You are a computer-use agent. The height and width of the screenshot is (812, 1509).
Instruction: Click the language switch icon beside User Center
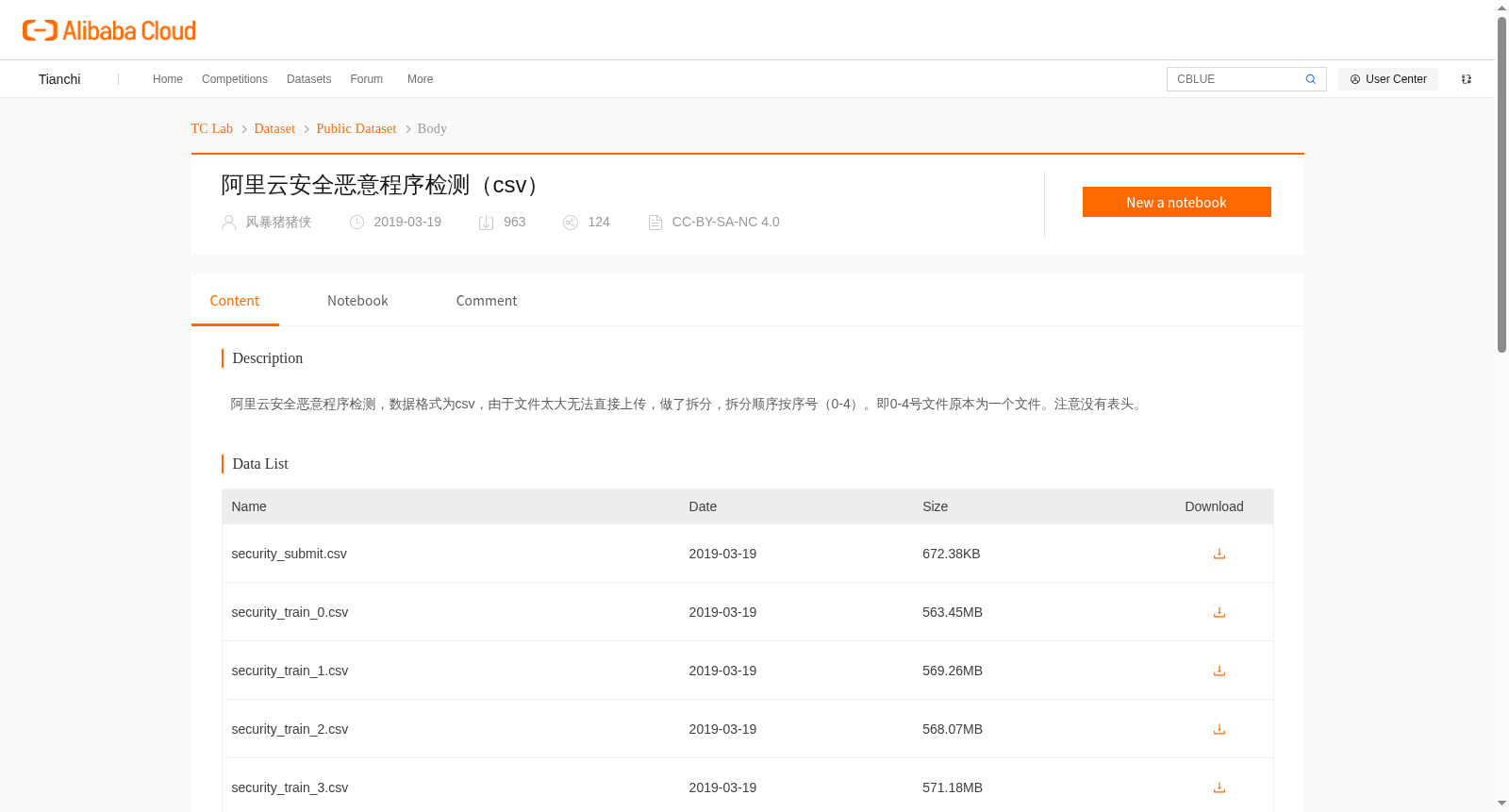pos(1467,79)
